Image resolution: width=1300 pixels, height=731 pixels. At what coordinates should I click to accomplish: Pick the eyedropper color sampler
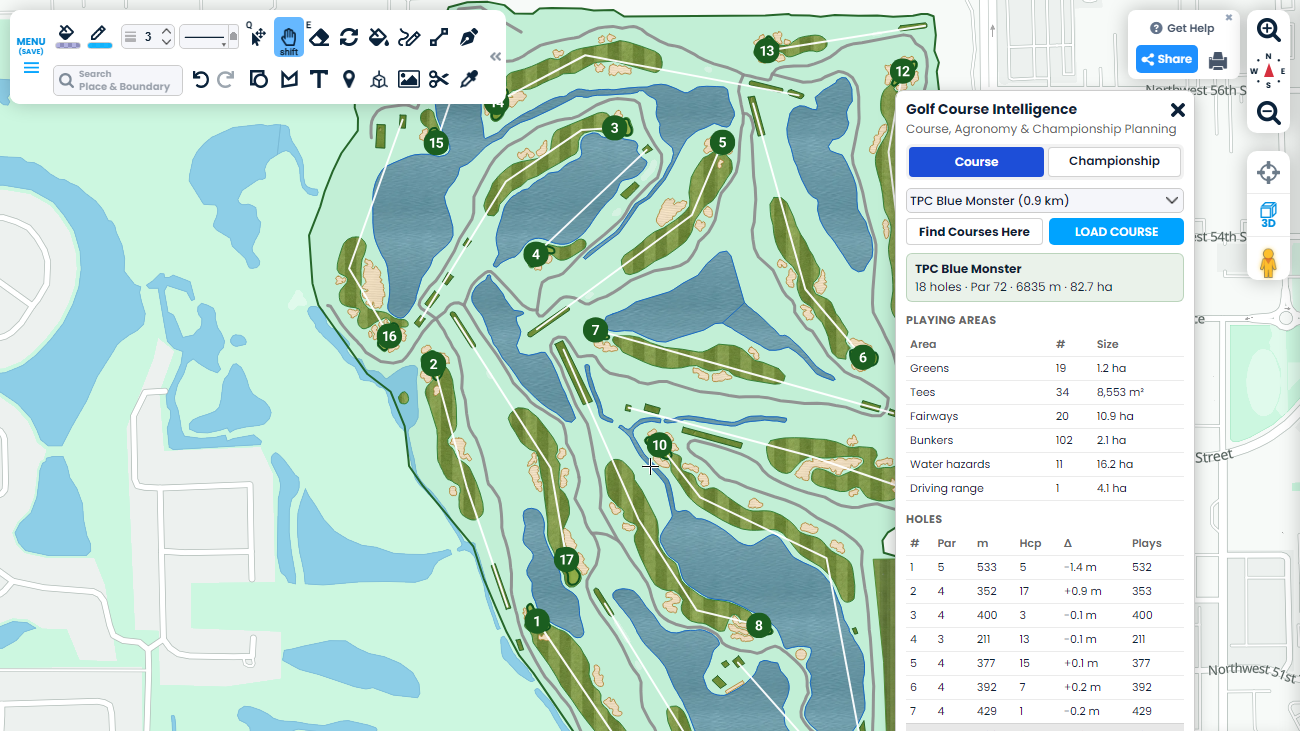[469, 79]
